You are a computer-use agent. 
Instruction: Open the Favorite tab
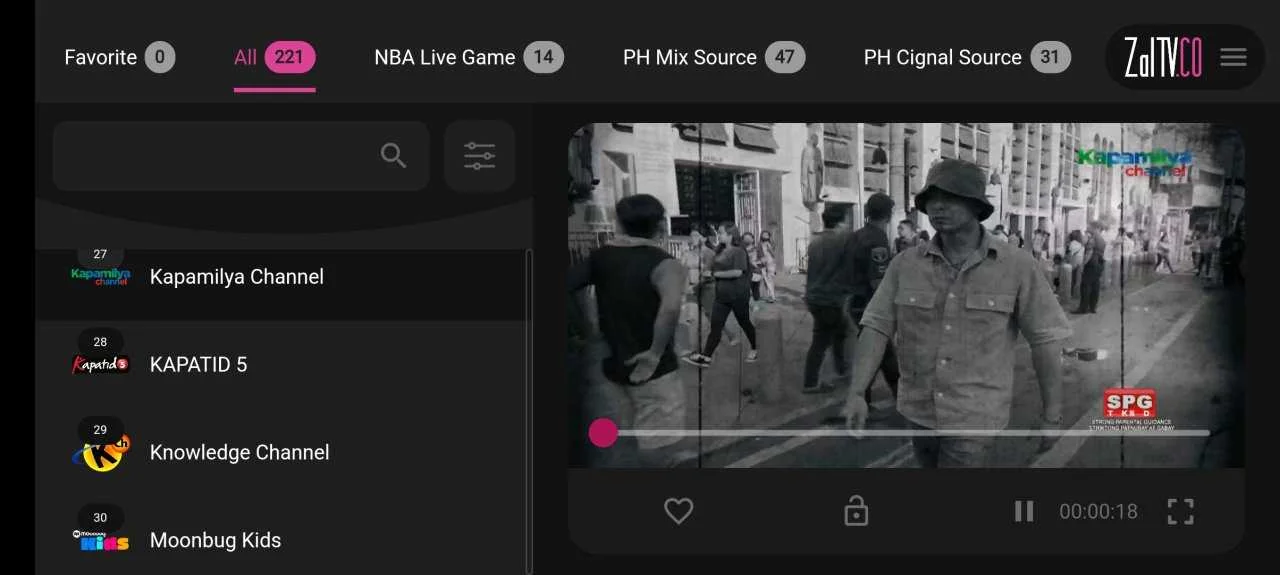(119, 57)
